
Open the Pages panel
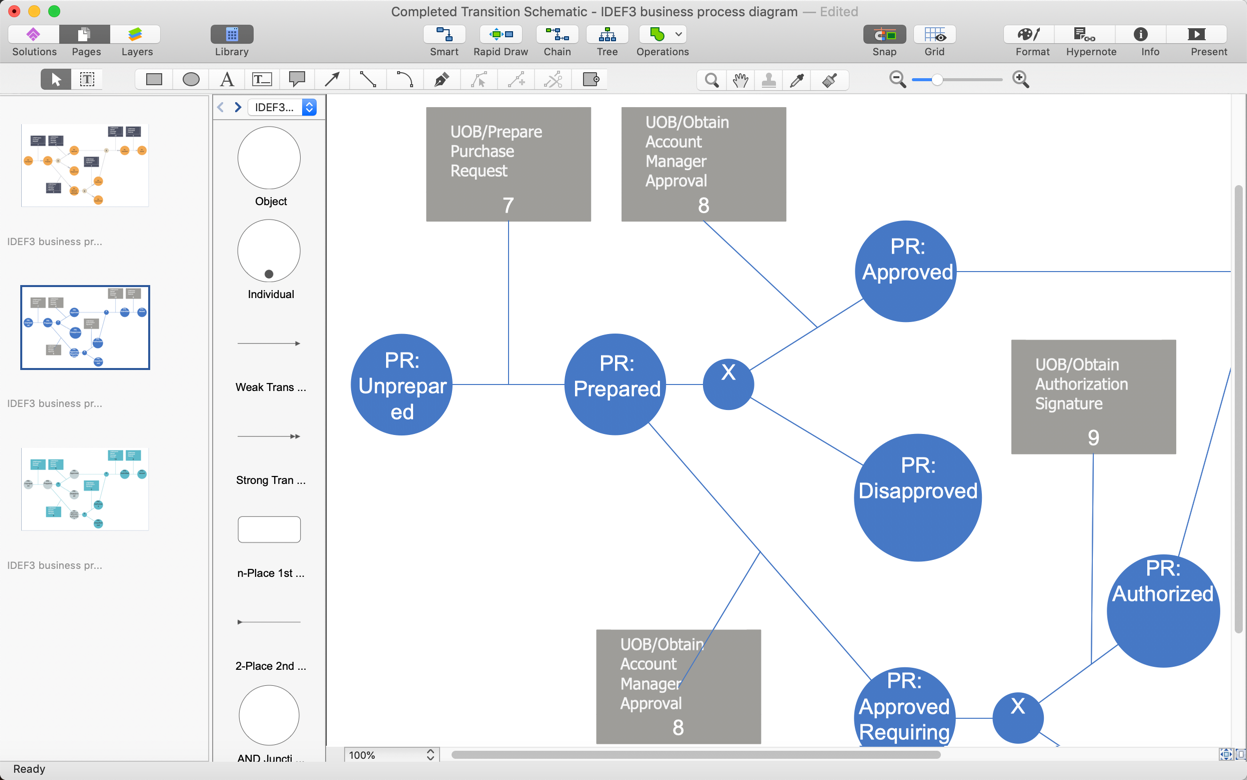[85, 40]
